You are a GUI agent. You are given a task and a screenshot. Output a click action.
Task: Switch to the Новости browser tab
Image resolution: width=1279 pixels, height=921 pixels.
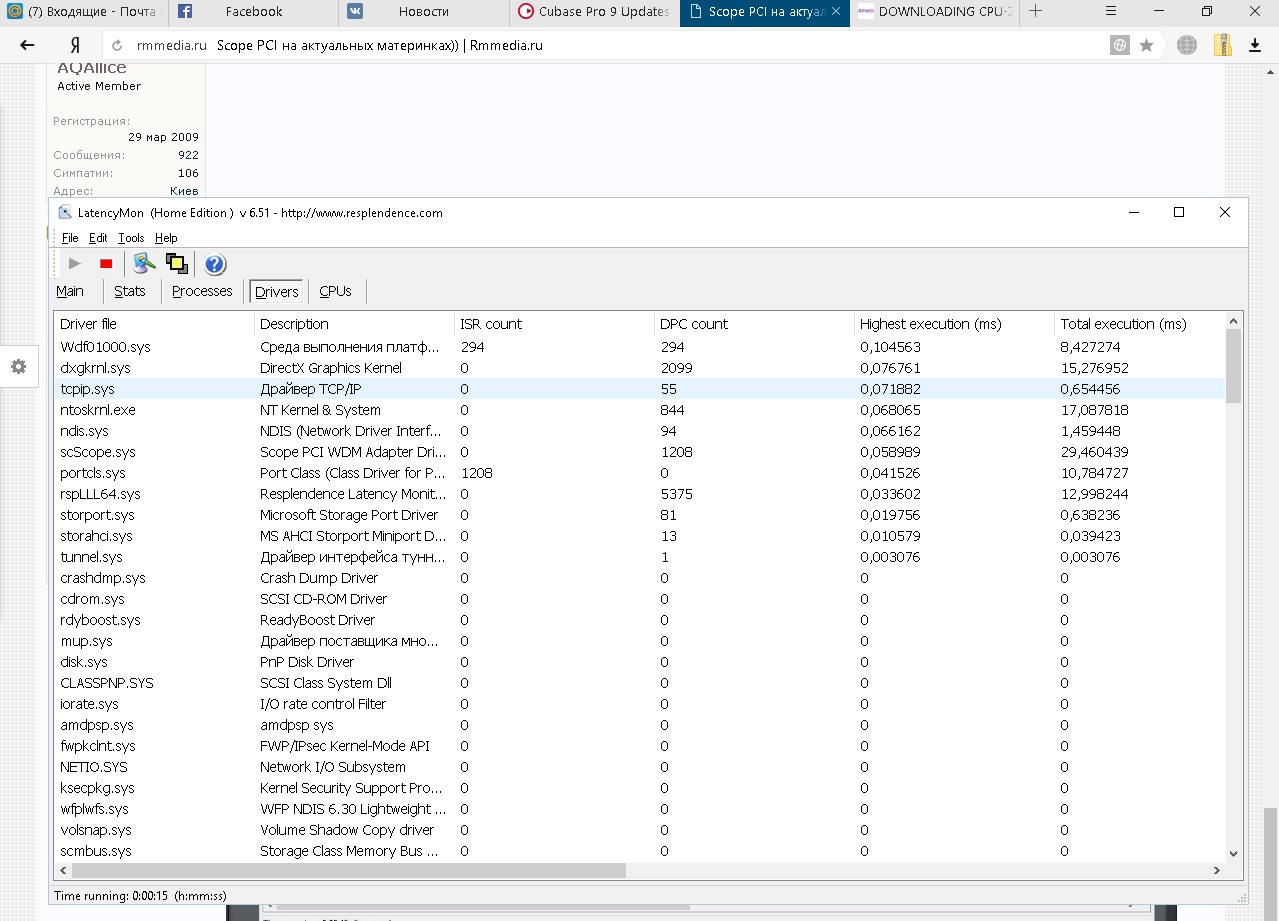[424, 12]
